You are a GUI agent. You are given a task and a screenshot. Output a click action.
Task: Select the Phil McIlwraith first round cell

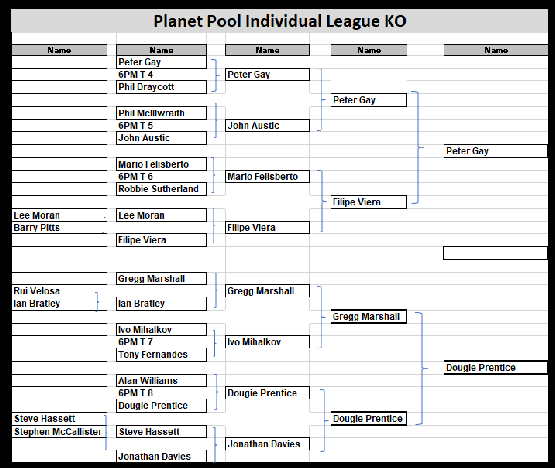[161, 113]
